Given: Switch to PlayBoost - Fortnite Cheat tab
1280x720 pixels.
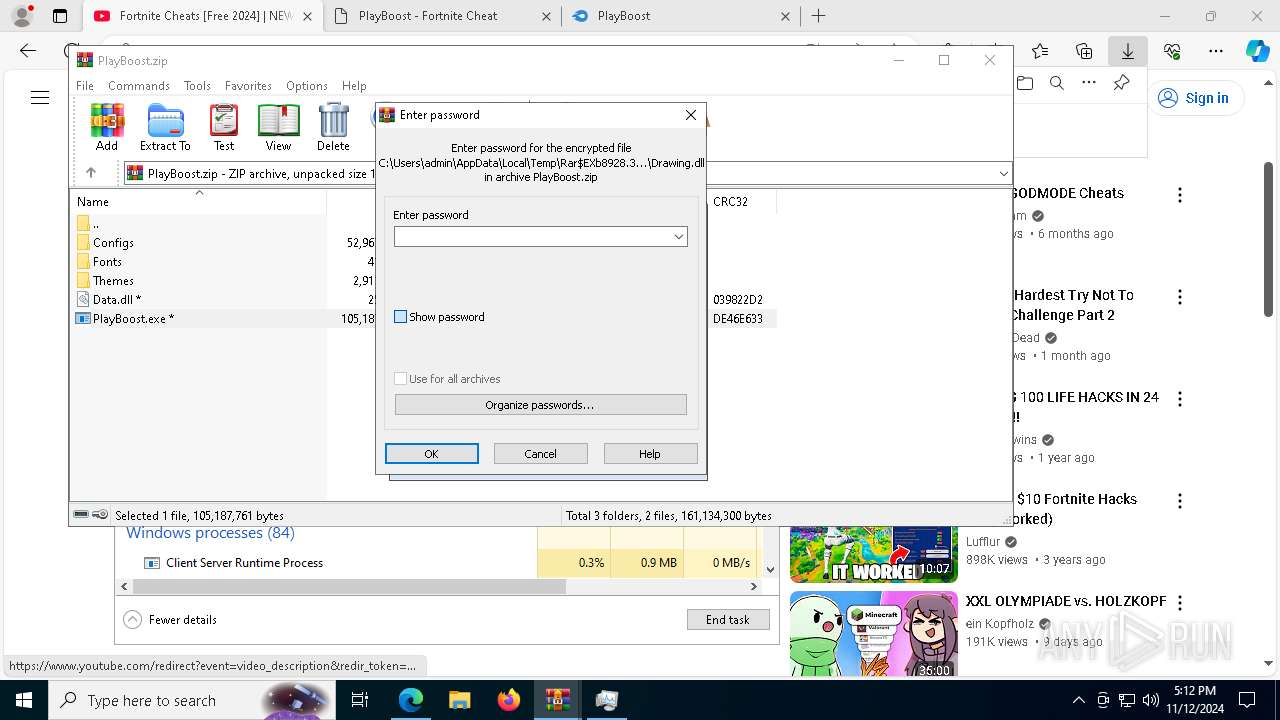Looking at the screenshot, I should pos(440,16).
